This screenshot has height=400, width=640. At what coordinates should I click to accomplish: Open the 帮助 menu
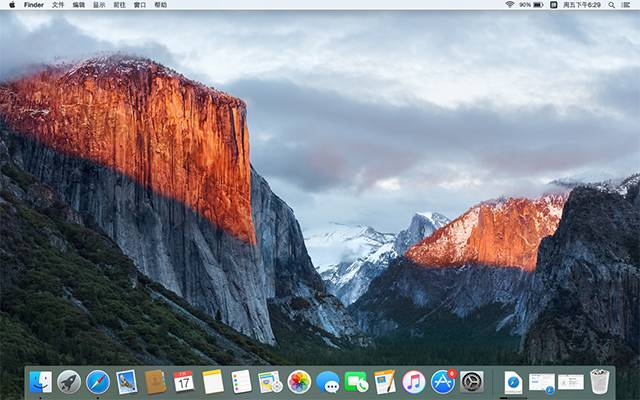click(x=161, y=5)
